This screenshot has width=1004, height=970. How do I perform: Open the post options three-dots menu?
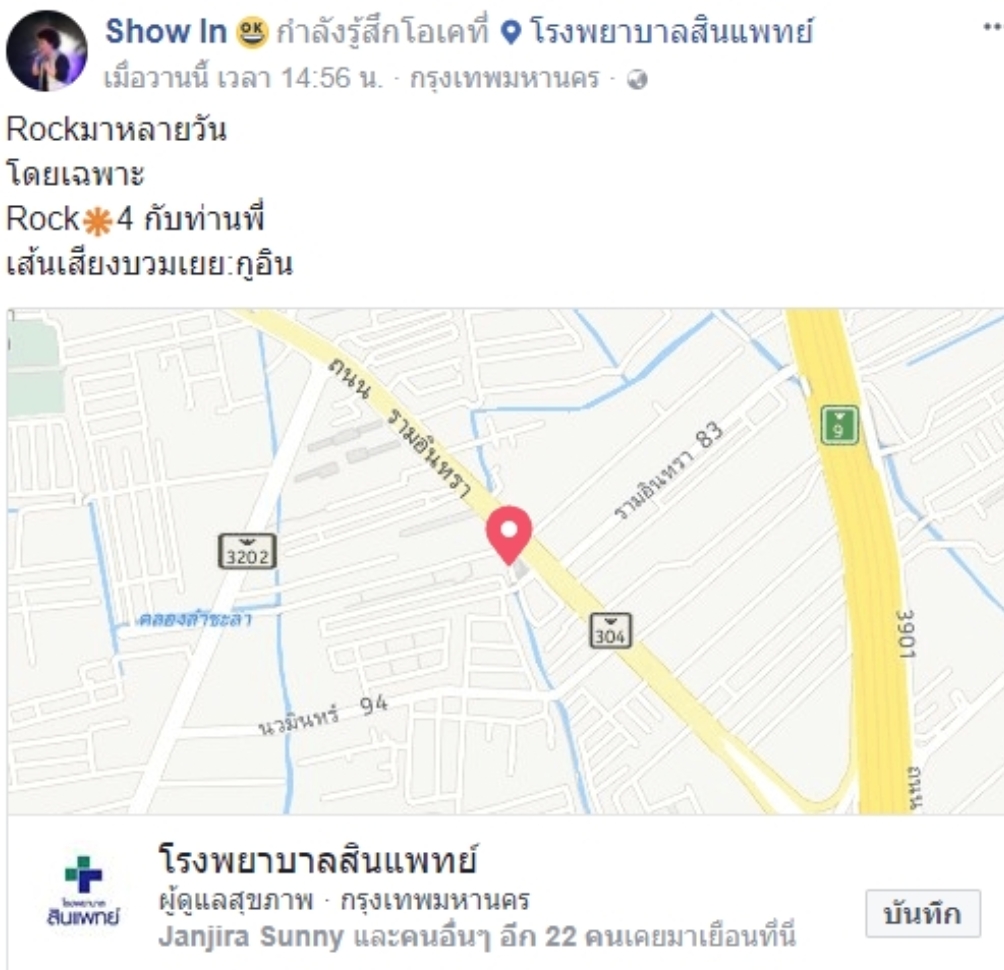[992, 27]
